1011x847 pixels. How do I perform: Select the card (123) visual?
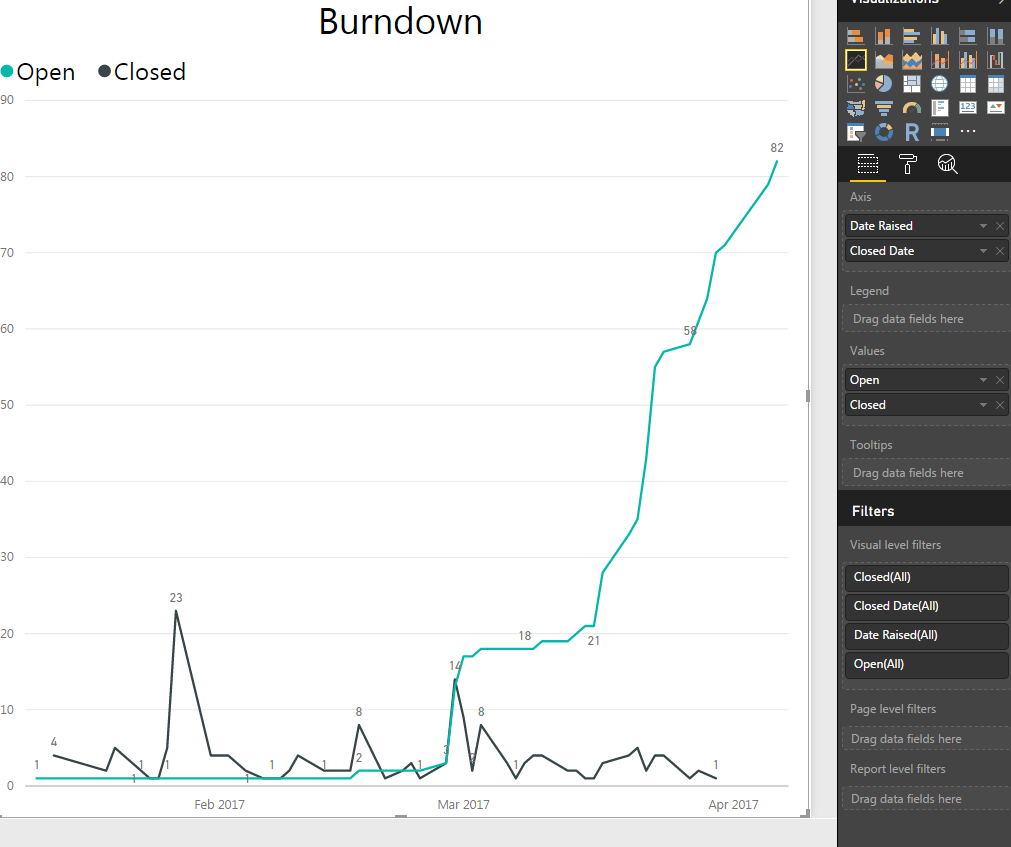tap(968, 108)
